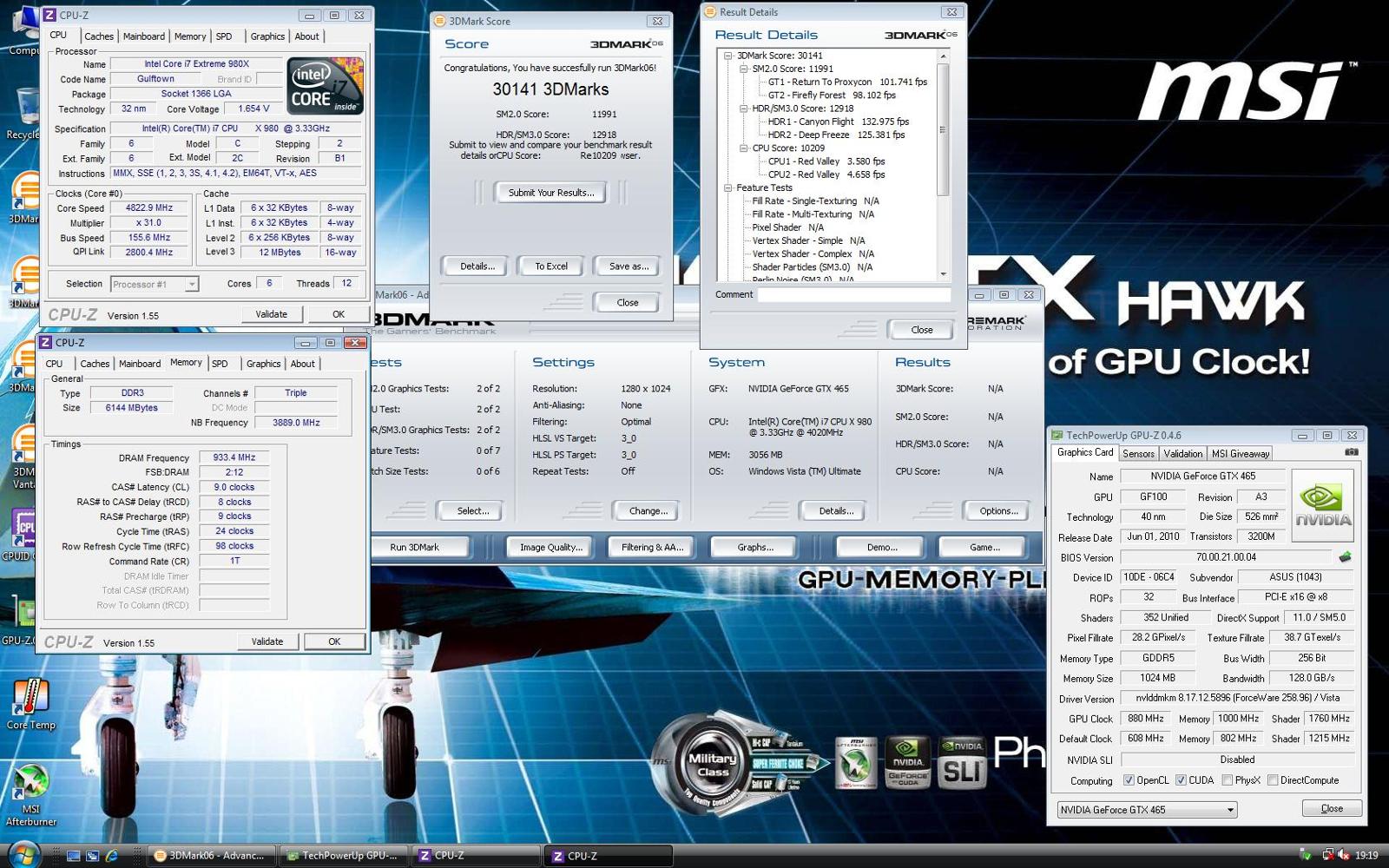
Task: Click Details... in the 3DMark Score window
Action: (x=477, y=266)
